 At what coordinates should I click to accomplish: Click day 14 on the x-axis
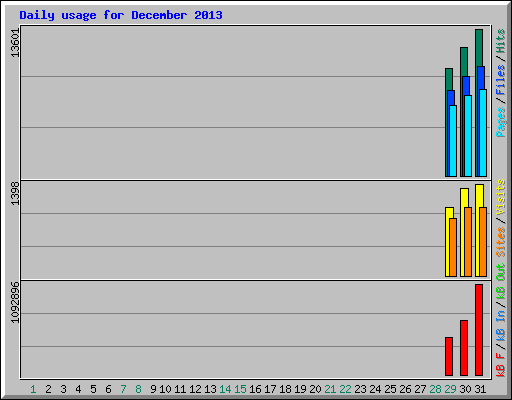[x=225, y=389]
